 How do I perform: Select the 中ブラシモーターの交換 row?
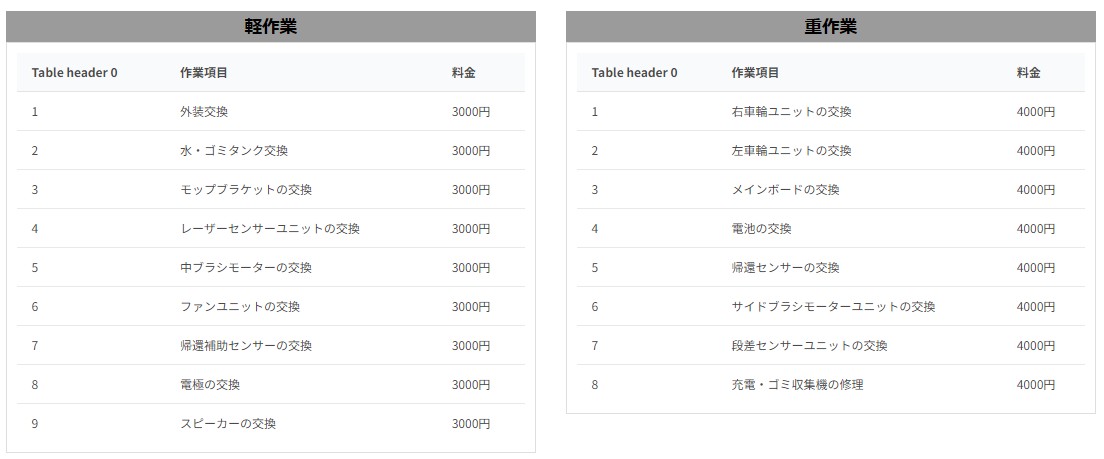(x=246, y=268)
